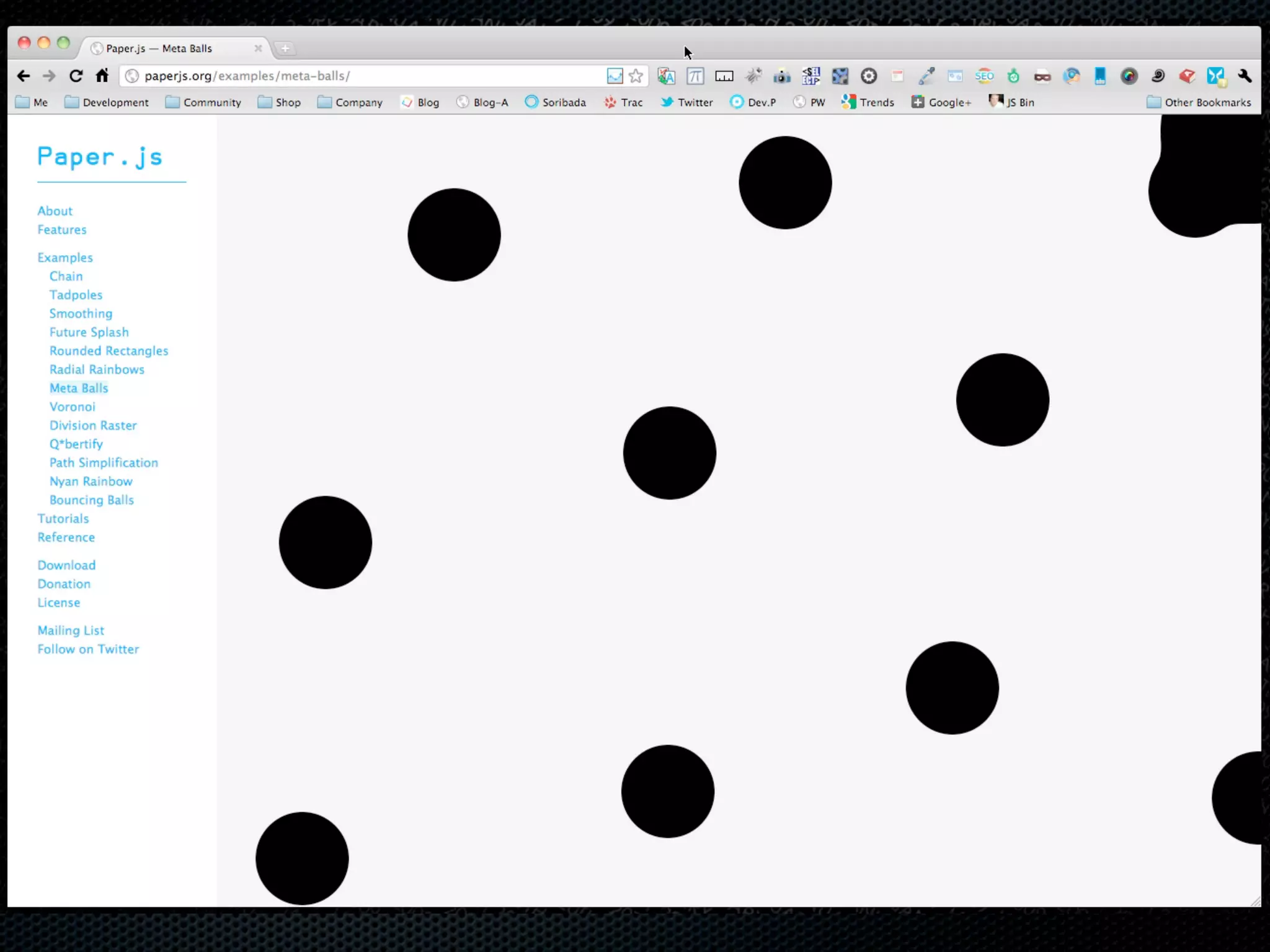Navigate back with the back arrow

(x=24, y=76)
